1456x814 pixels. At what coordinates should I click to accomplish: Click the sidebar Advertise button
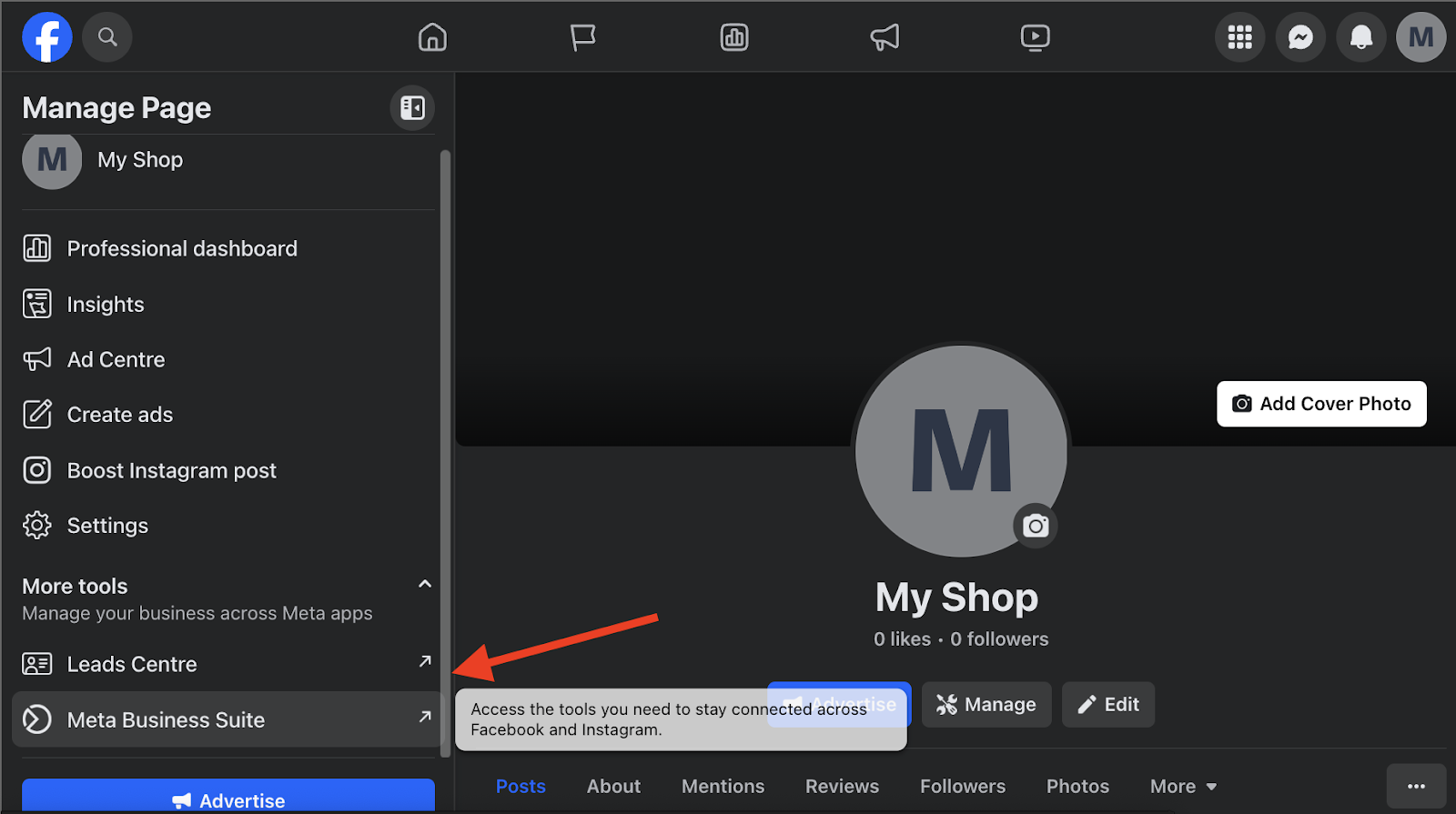(228, 797)
